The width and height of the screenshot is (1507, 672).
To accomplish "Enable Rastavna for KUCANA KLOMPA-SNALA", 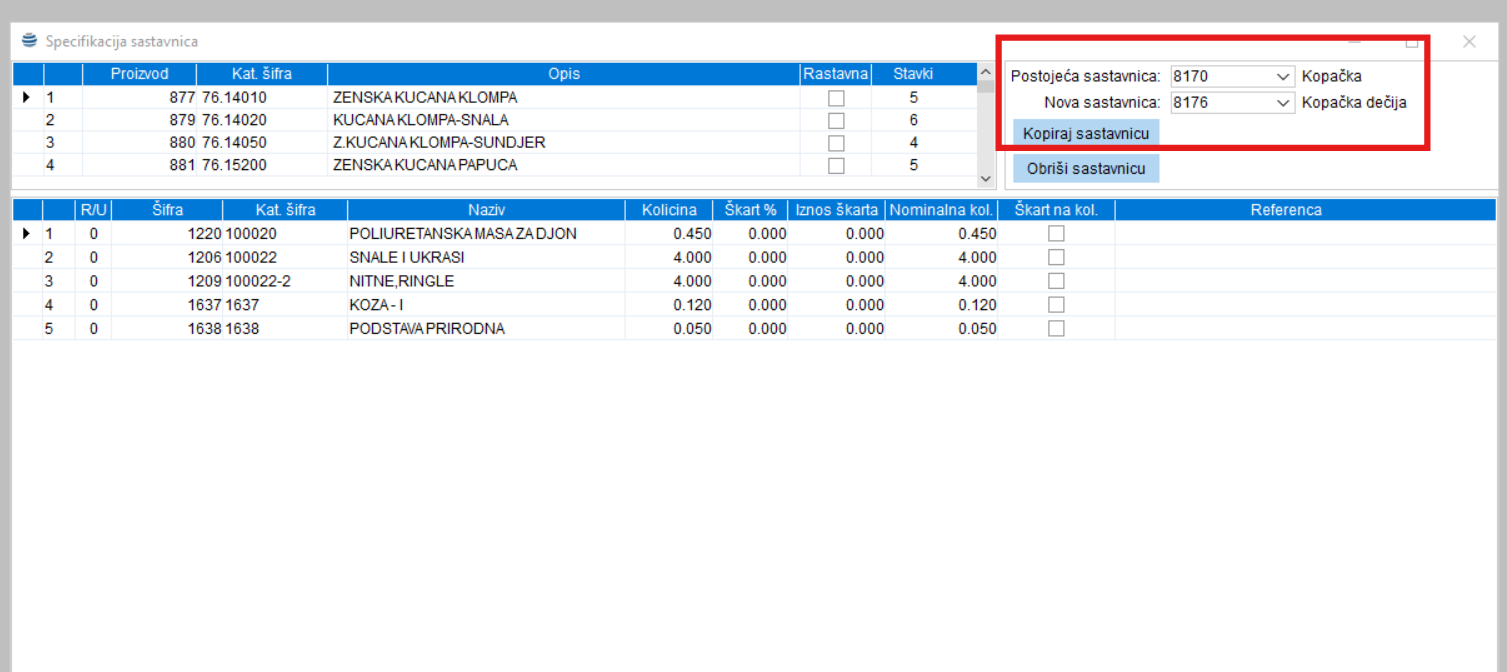I will 836,120.
